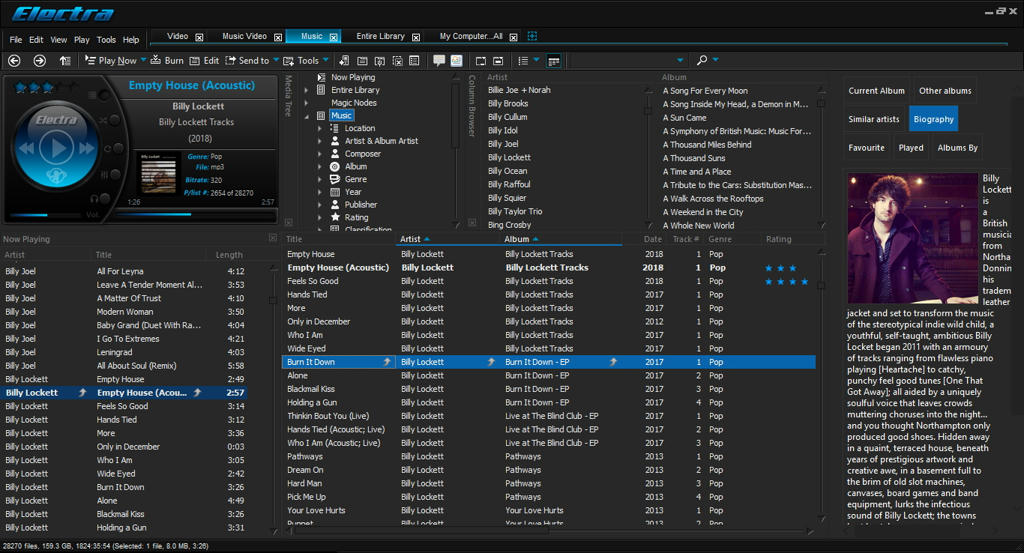Toggle the shuffle knob in the player

click(114, 120)
